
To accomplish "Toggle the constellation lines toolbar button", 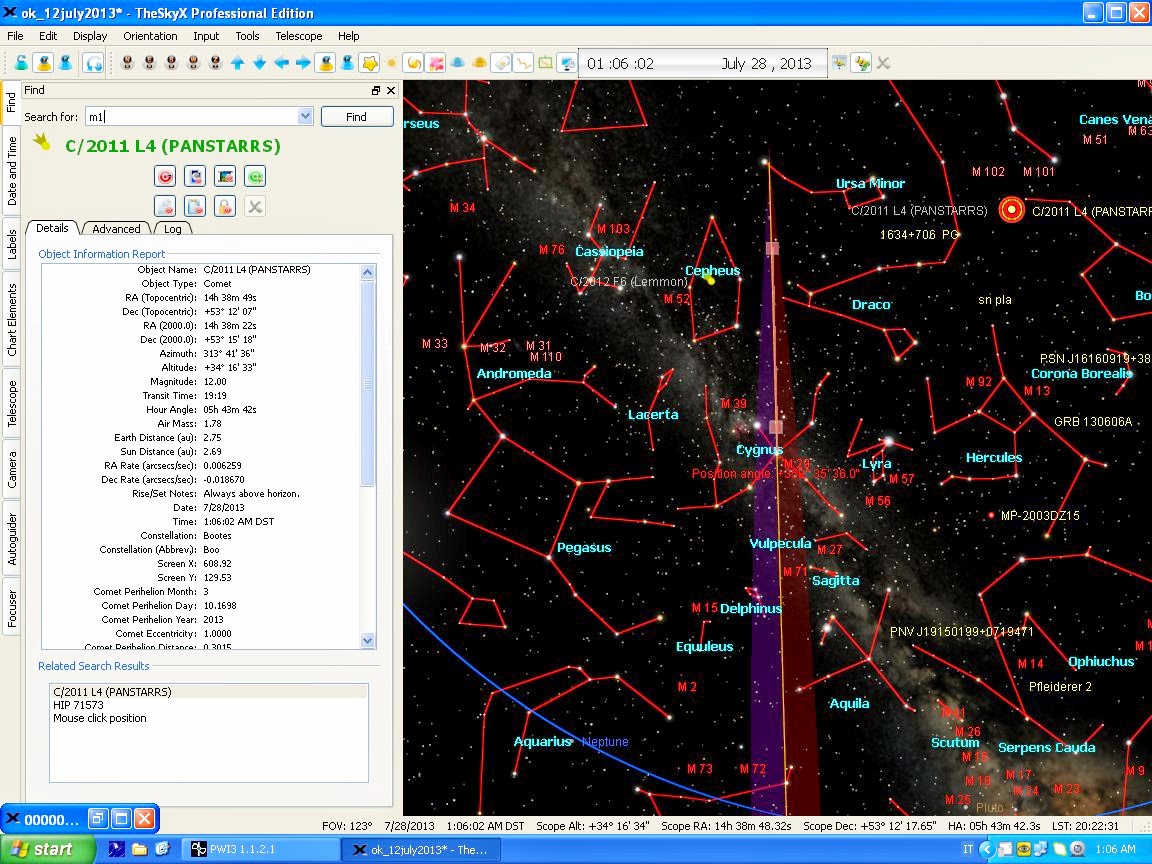I will [523, 63].
